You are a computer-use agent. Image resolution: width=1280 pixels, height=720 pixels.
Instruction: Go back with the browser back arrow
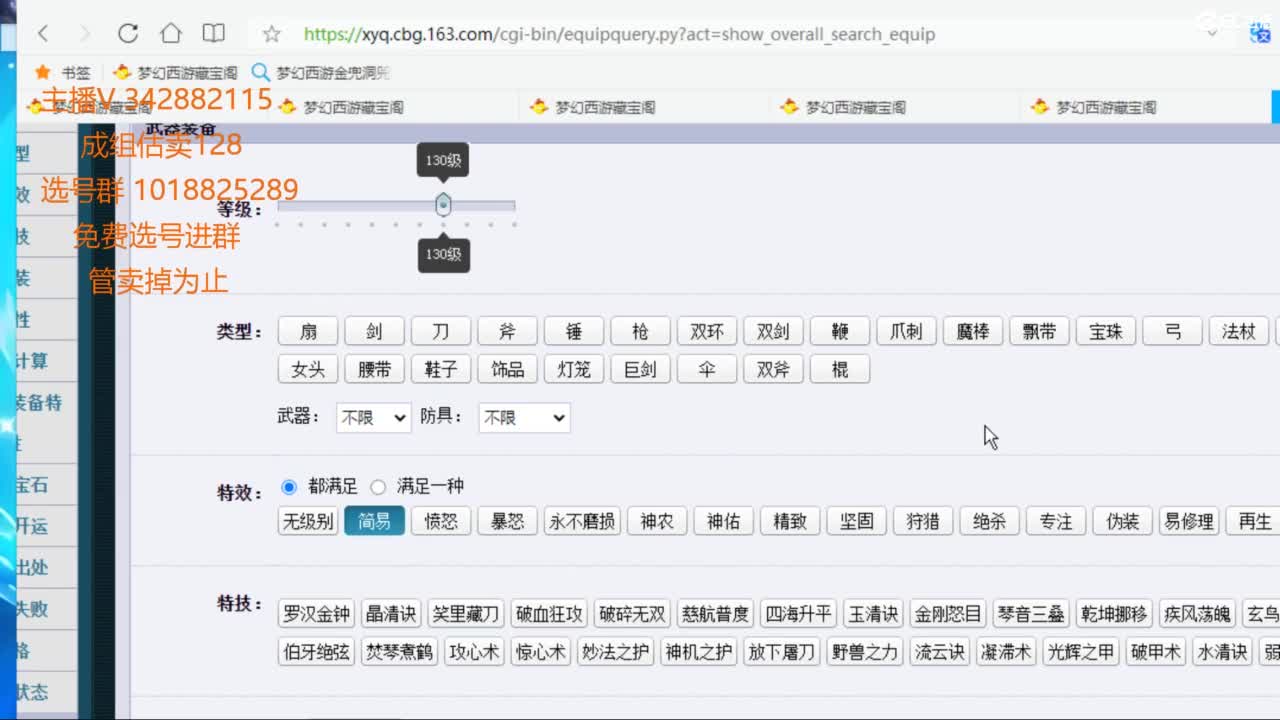43,34
